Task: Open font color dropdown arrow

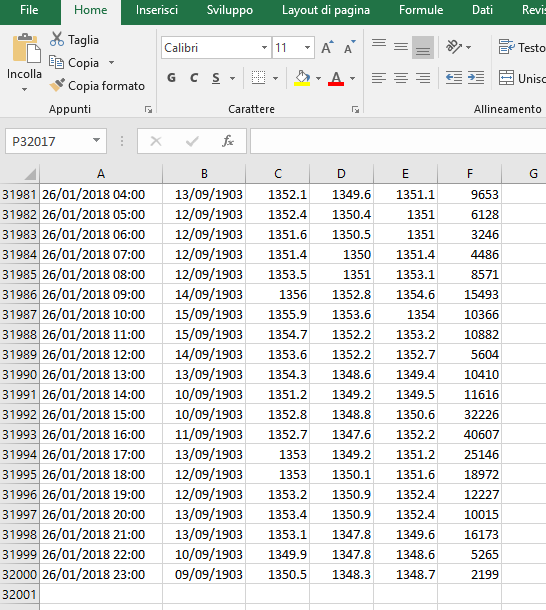Action: [x=353, y=78]
